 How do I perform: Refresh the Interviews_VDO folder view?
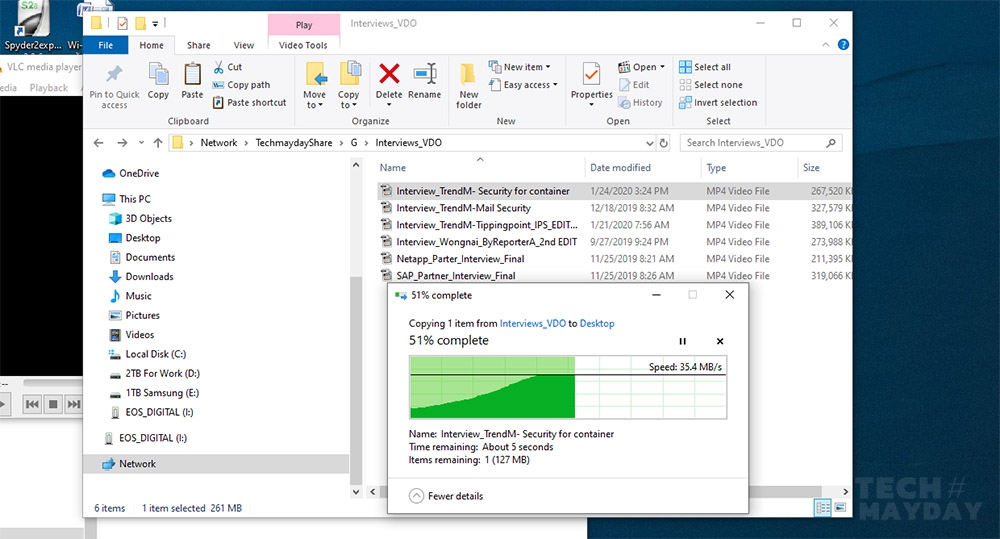pos(663,143)
